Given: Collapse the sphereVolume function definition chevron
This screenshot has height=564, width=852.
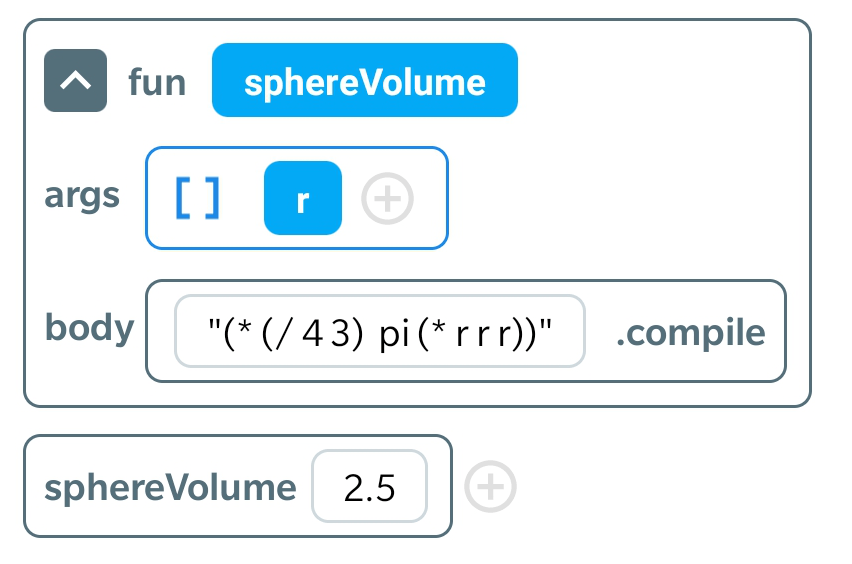Looking at the screenshot, I should [75, 81].
